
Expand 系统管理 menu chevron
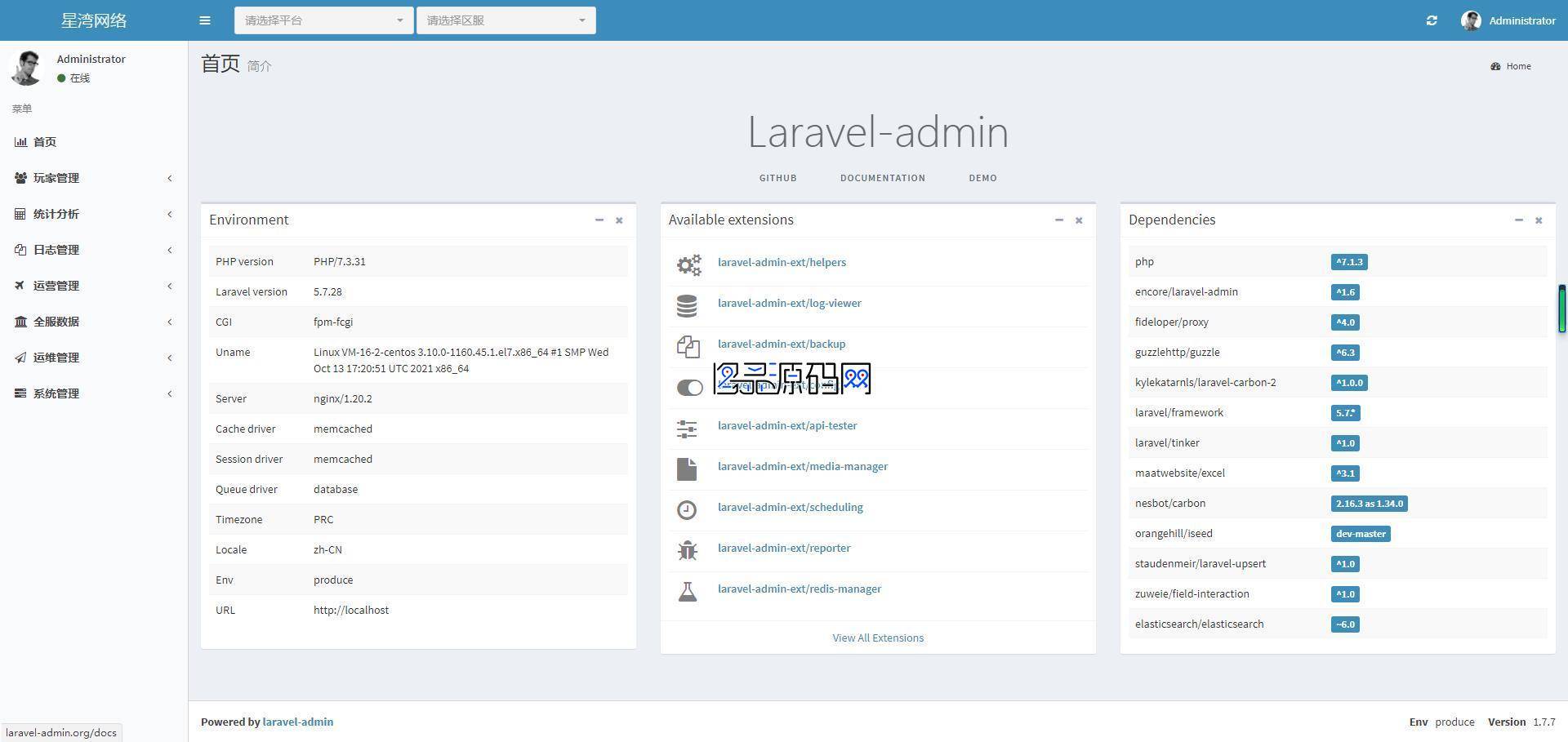170,393
